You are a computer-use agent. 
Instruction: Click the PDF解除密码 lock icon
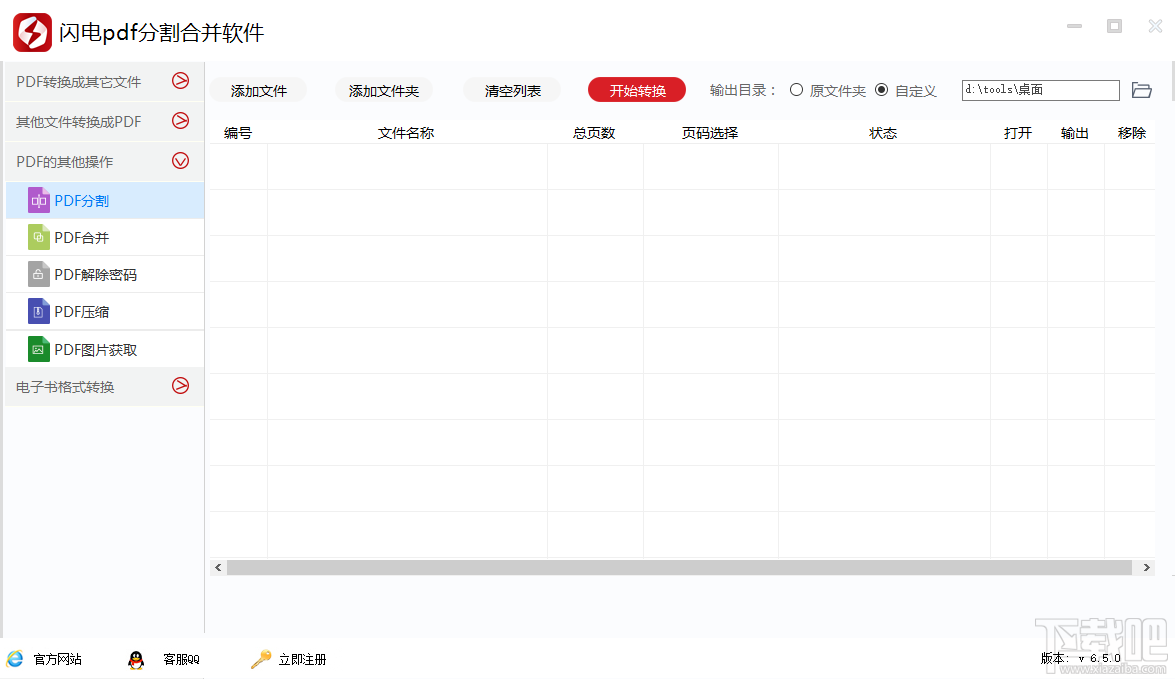(38, 274)
